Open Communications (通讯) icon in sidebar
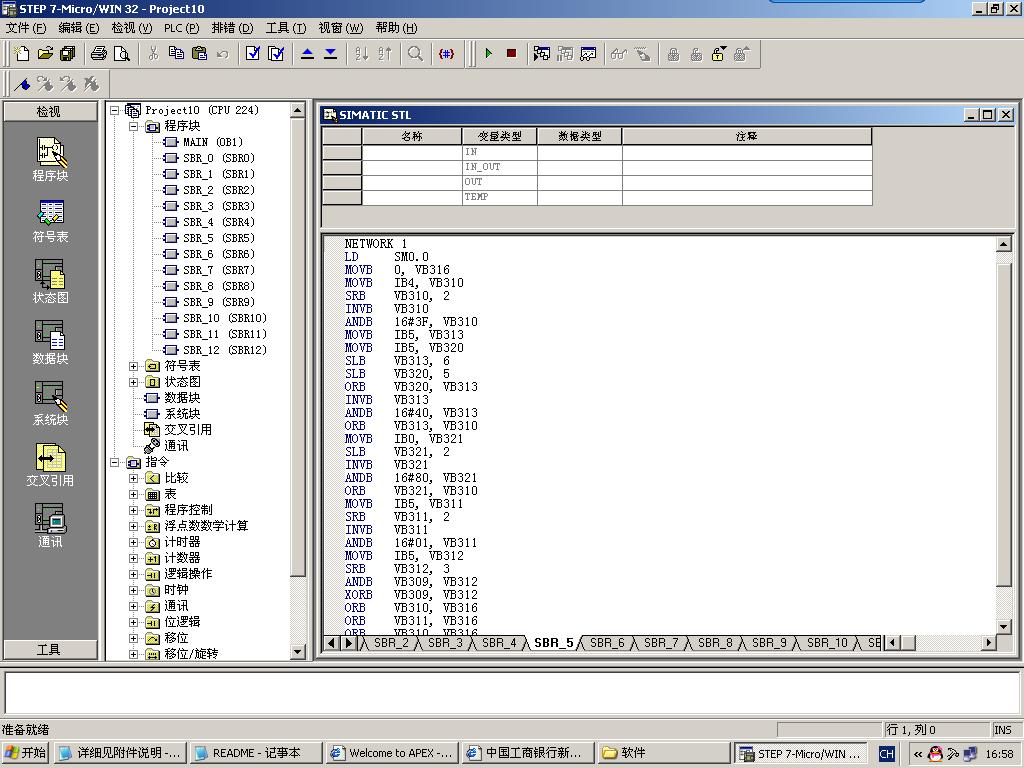This screenshot has width=1024, height=768. click(50, 526)
